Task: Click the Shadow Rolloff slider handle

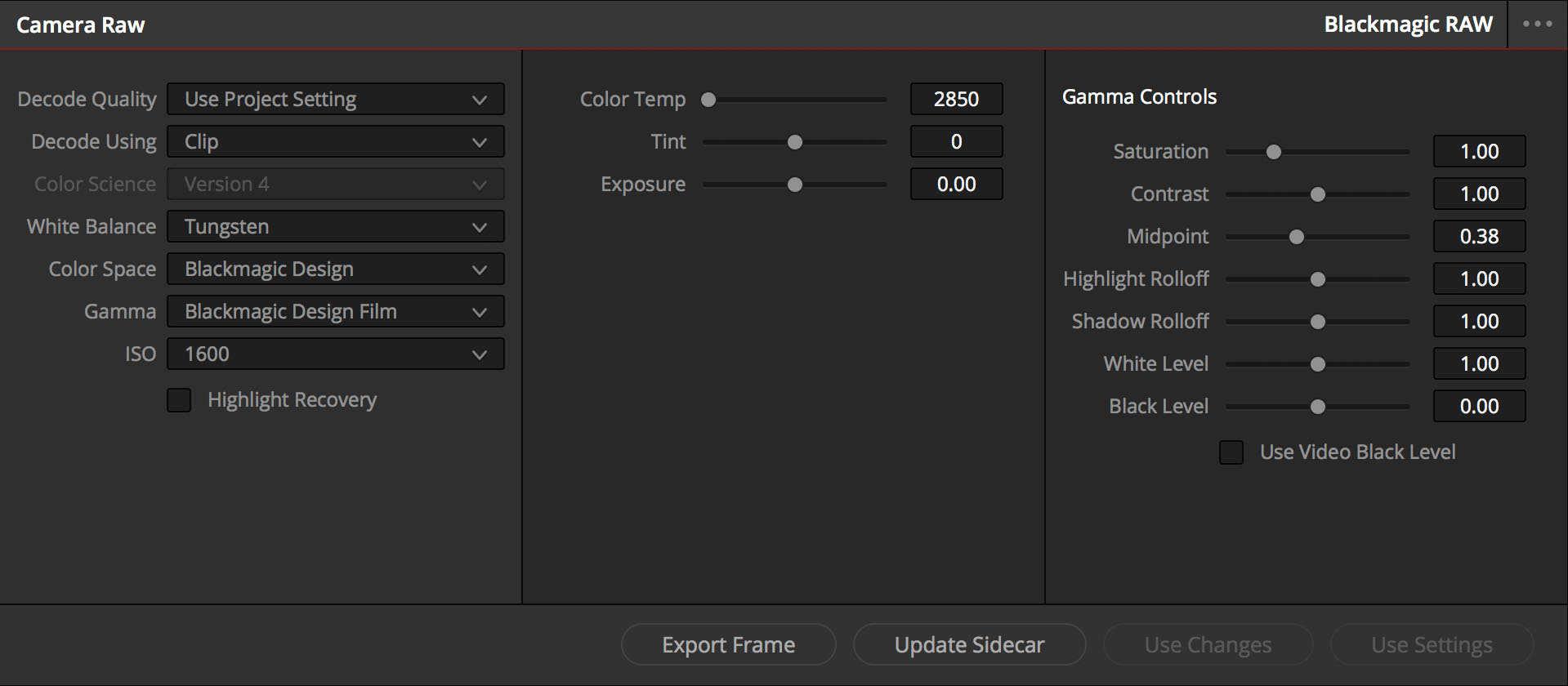Action: point(1318,322)
